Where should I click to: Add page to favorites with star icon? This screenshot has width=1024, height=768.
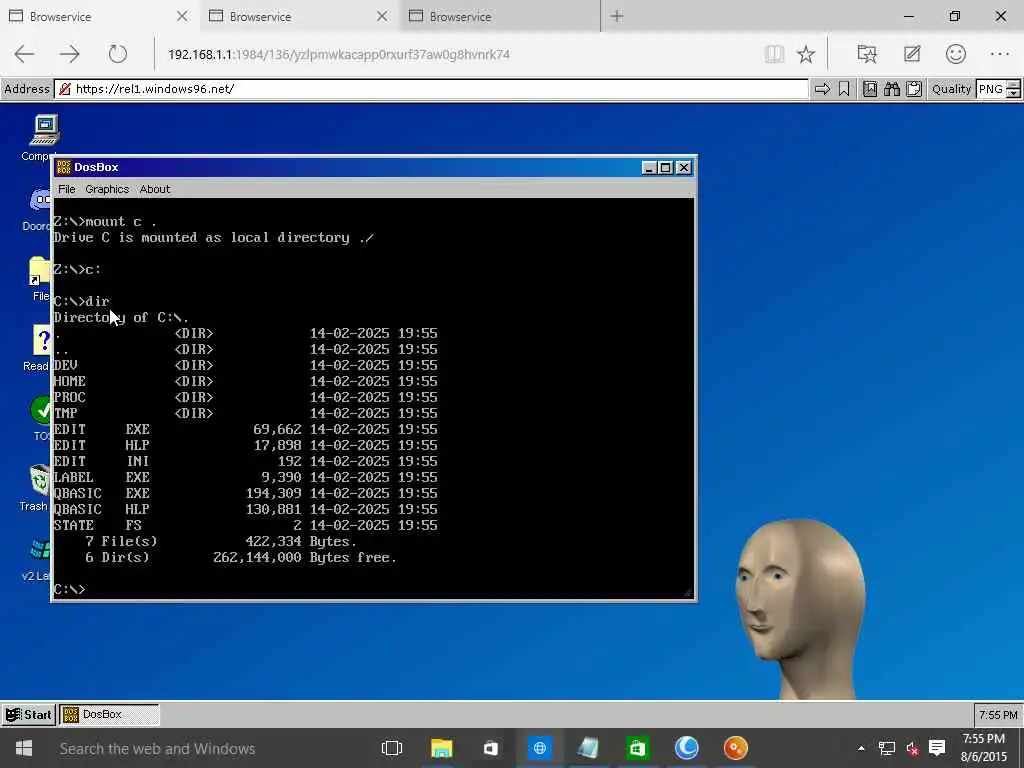click(x=806, y=54)
